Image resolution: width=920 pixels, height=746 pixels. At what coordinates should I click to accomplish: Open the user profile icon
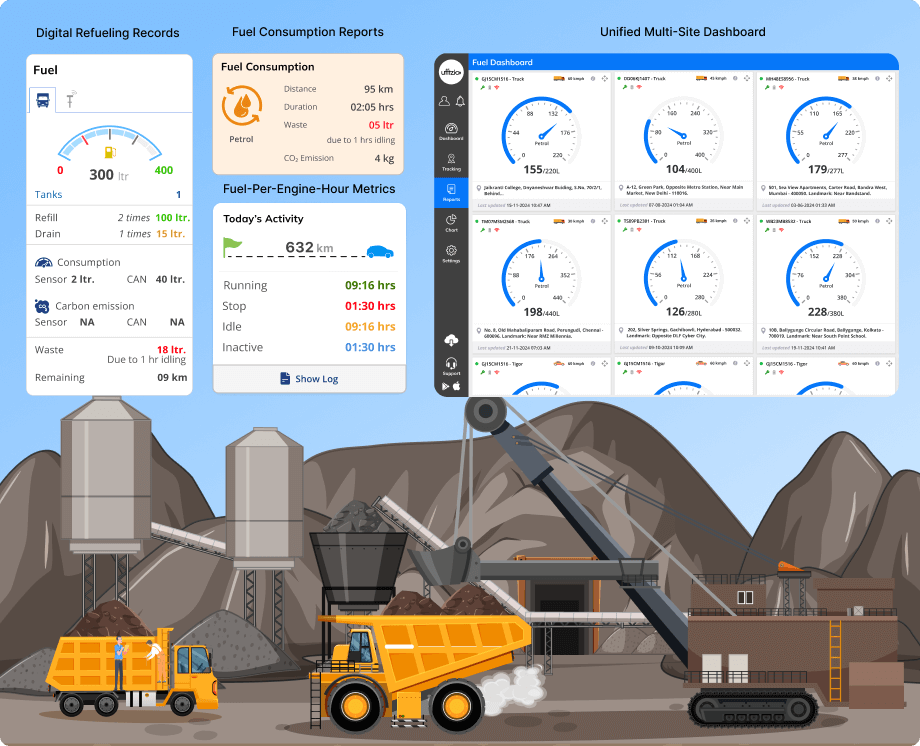[x=444, y=101]
